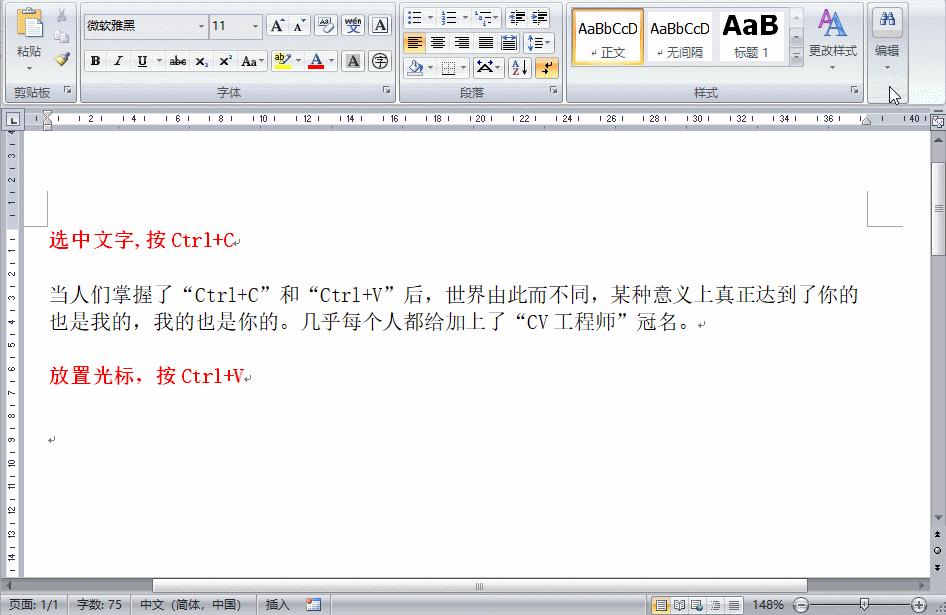
Task: Select the Print Layout view icon
Action: [x=660, y=604]
